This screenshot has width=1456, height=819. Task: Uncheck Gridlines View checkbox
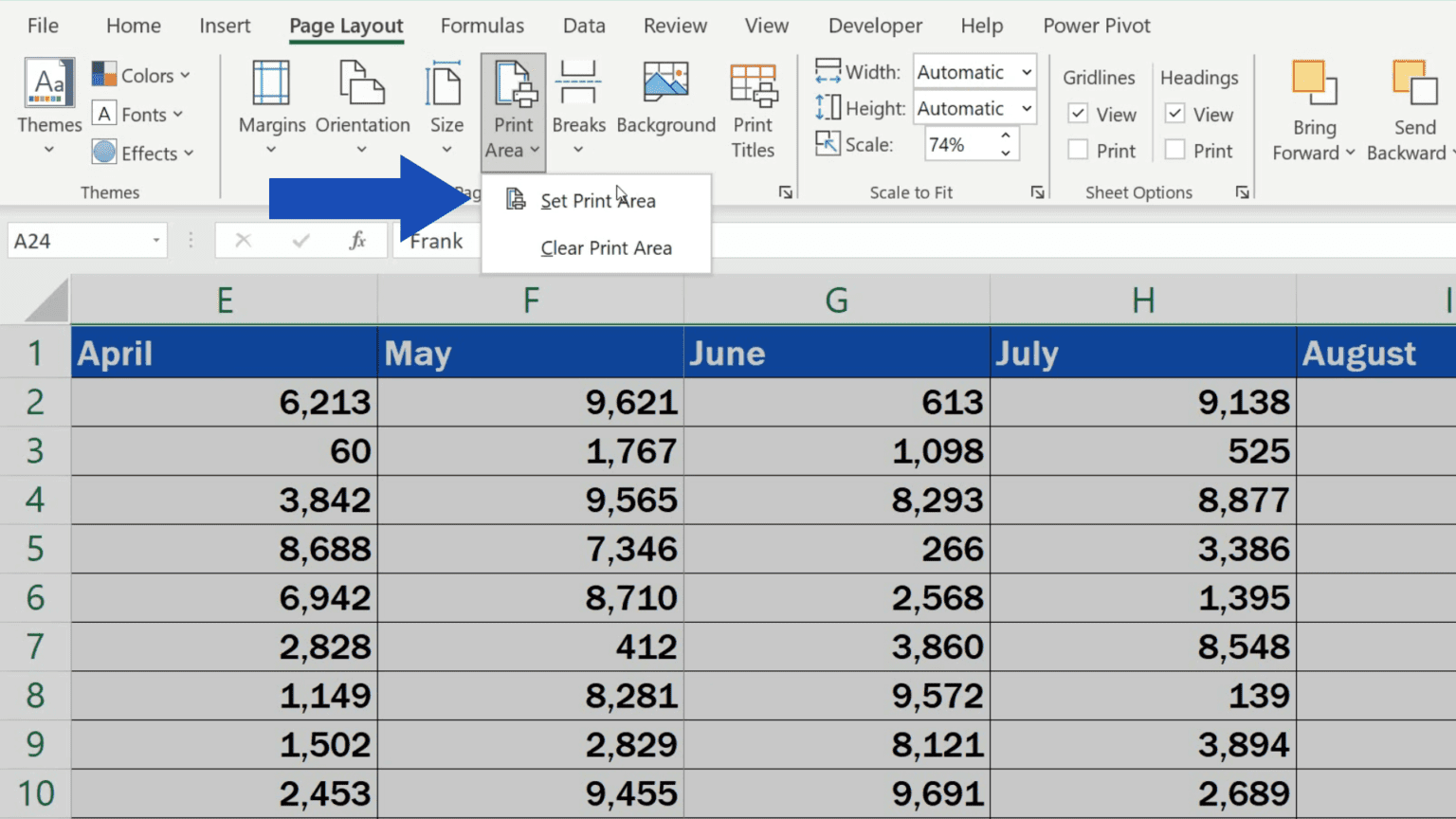(1078, 113)
